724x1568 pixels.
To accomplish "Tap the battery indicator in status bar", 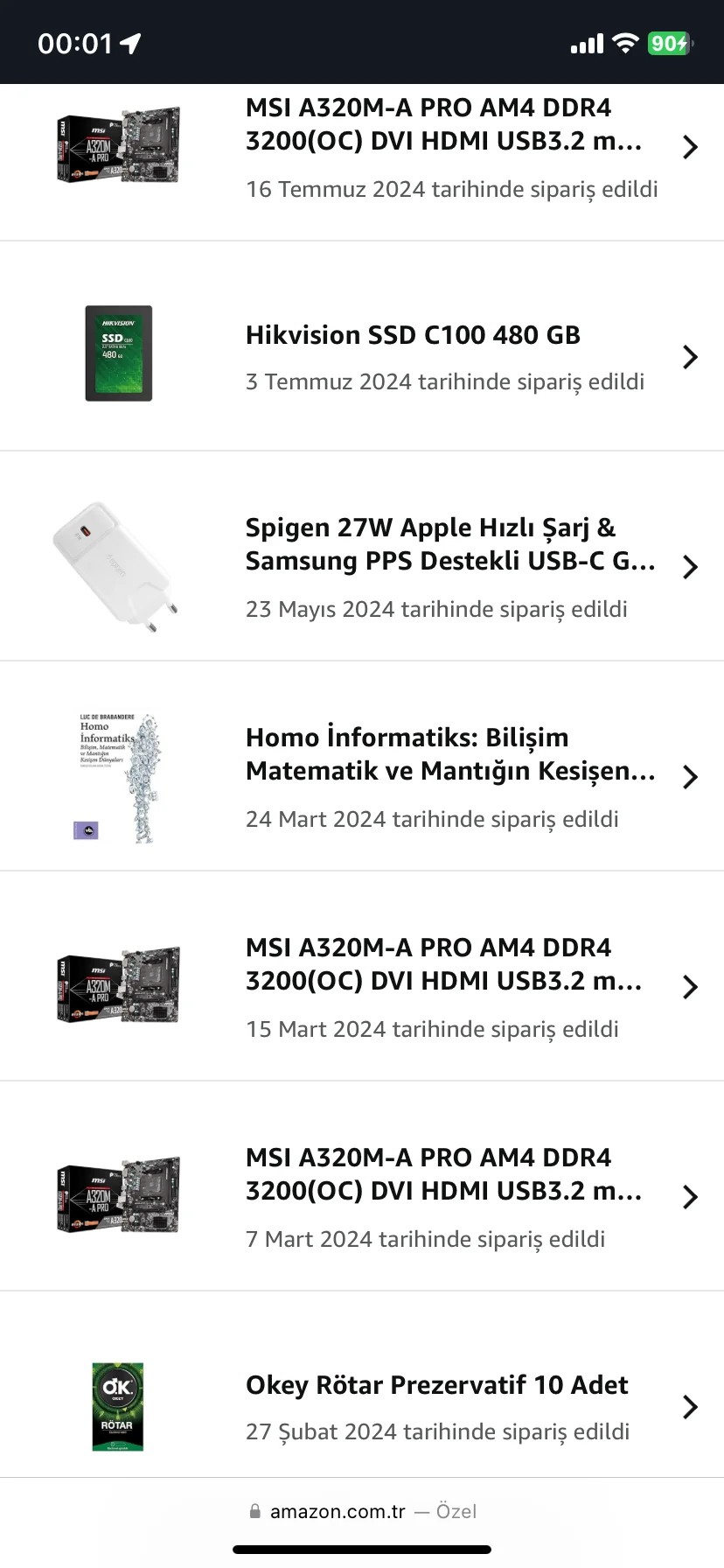I will 669,43.
